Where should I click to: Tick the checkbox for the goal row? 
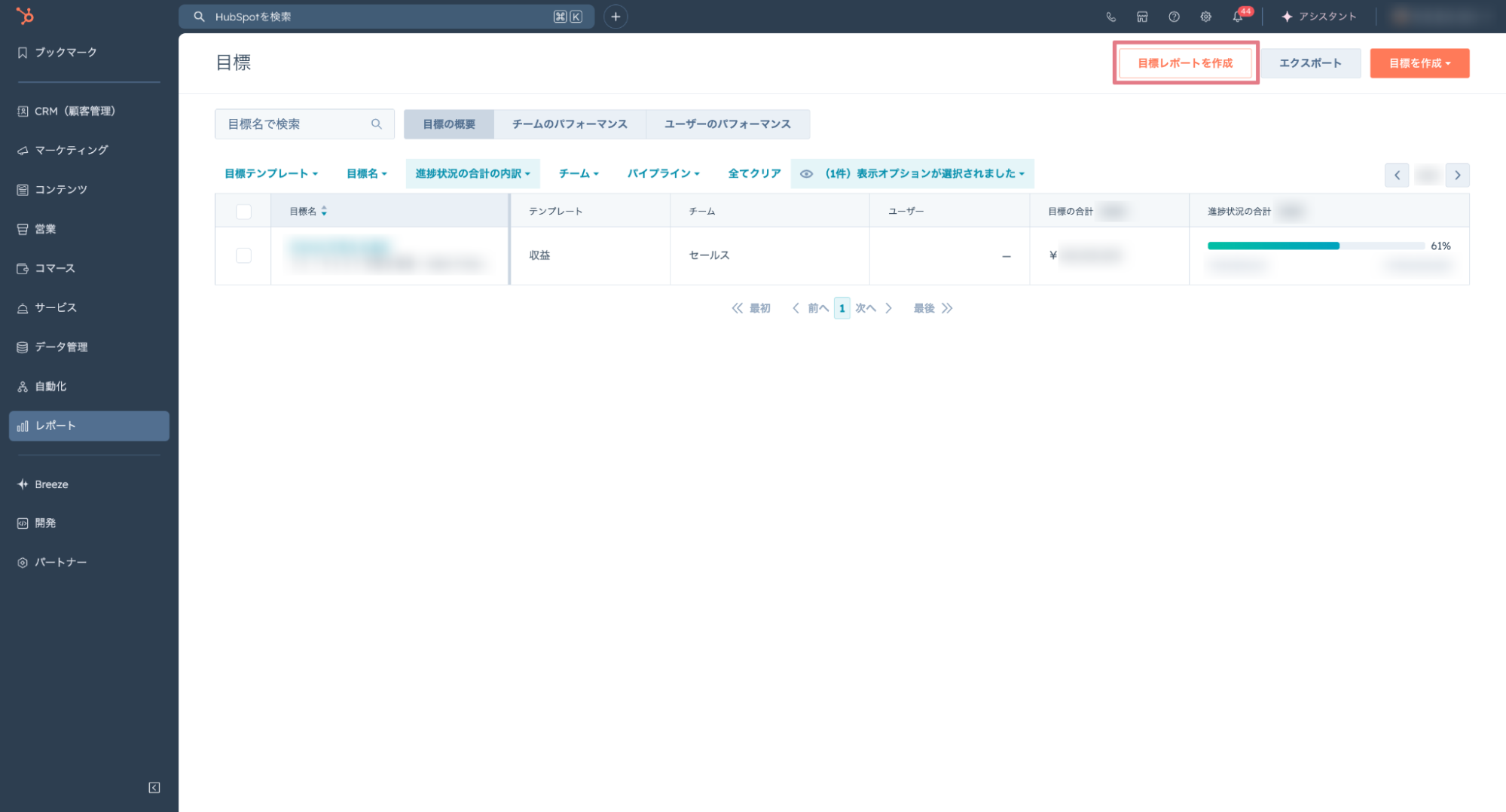coord(243,255)
